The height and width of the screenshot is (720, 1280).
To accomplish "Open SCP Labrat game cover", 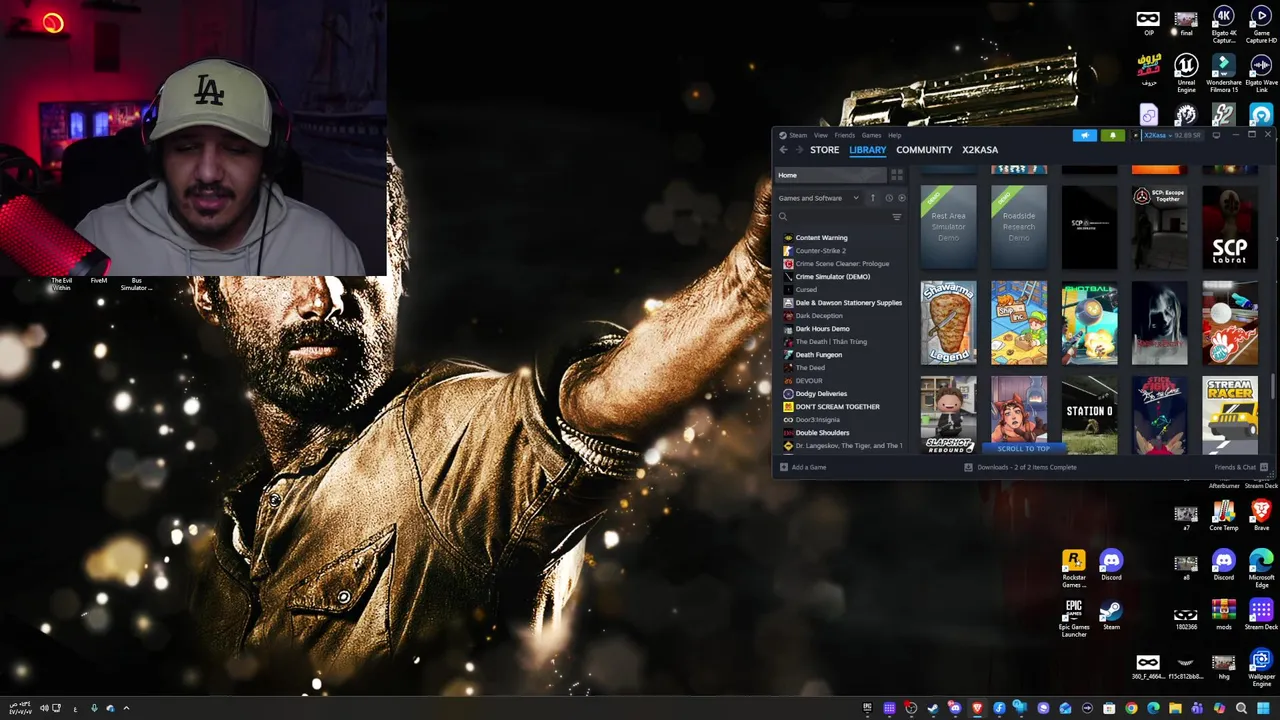I will click(x=1230, y=227).
